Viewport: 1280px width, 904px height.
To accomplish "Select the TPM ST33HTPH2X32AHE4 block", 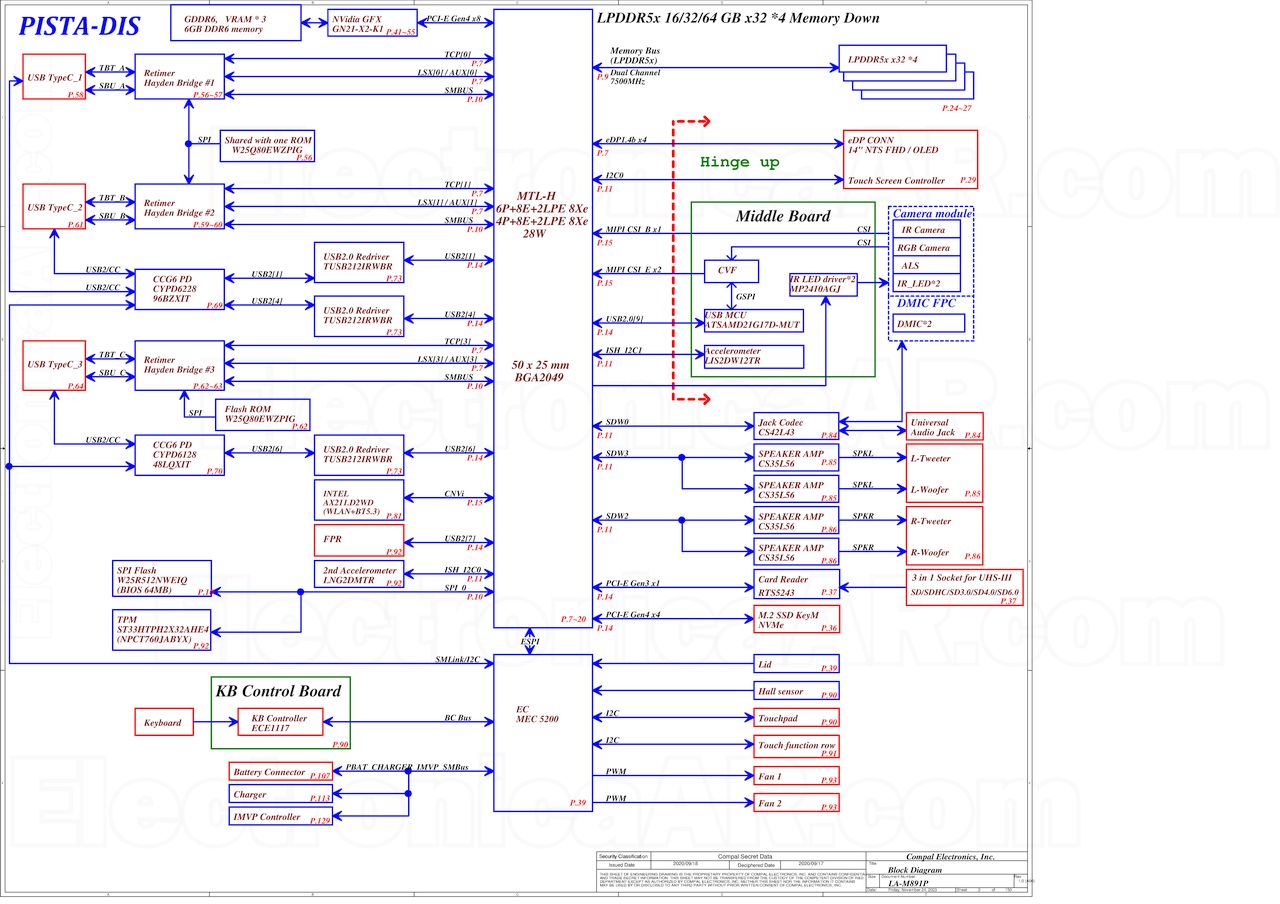I will 163,630.
